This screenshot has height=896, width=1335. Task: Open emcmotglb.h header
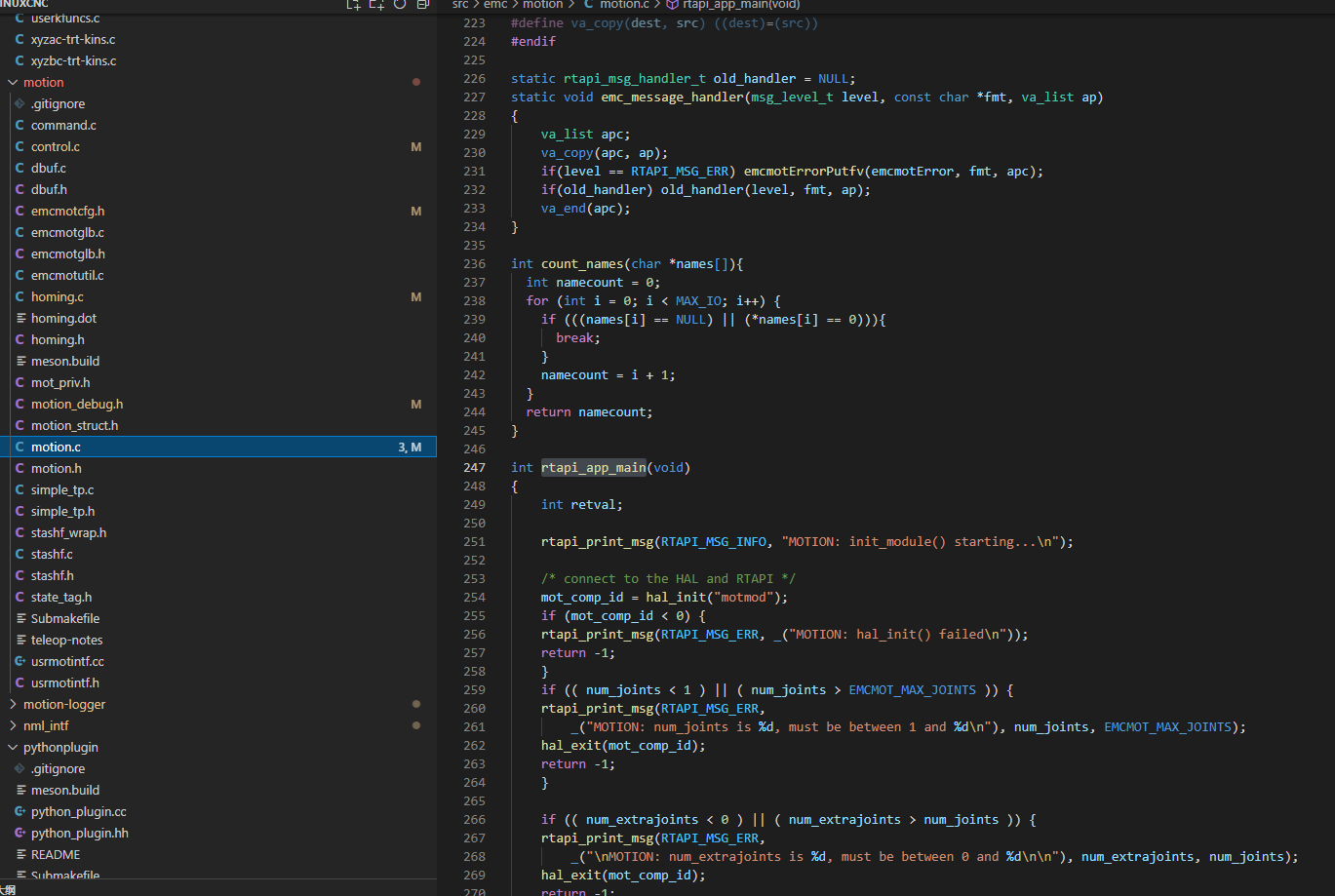coord(218,253)
